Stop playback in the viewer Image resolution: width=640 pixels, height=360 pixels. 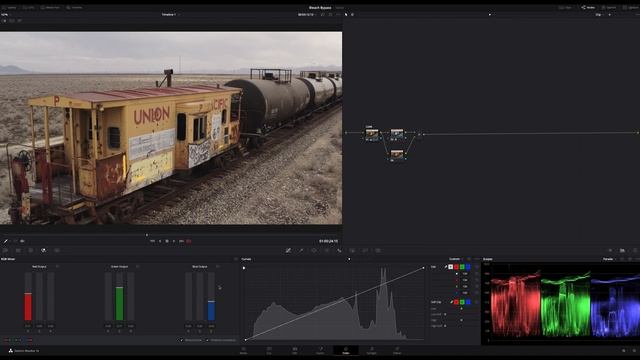click(x=167, y=241)
